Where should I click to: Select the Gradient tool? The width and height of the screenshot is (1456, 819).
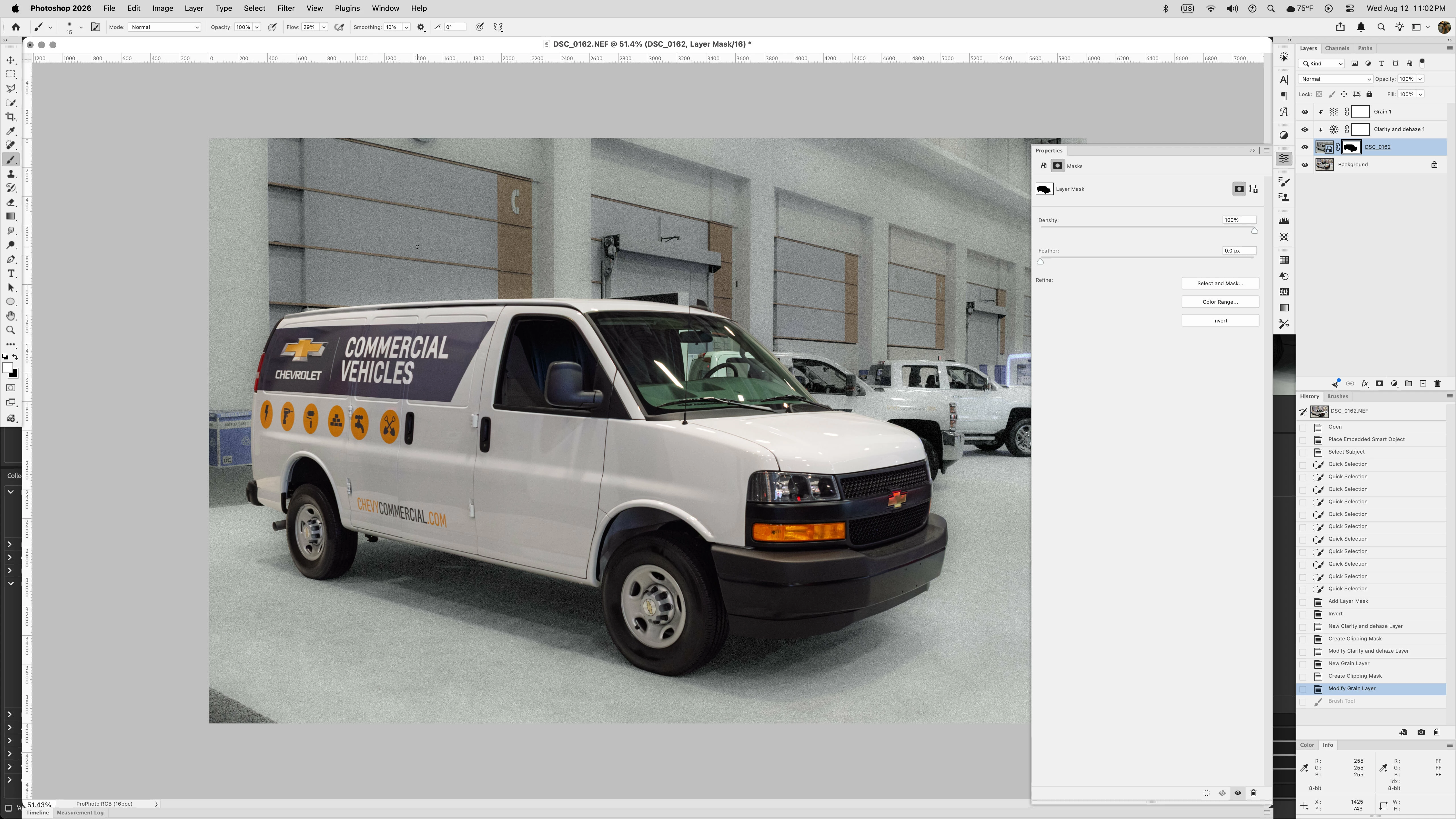coord(11,216)
